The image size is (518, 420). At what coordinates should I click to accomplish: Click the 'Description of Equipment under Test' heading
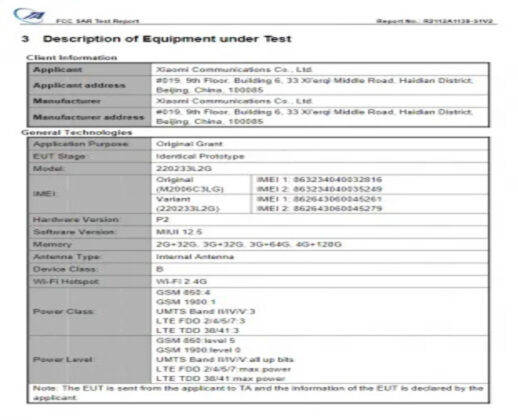(x=167, y=39)
